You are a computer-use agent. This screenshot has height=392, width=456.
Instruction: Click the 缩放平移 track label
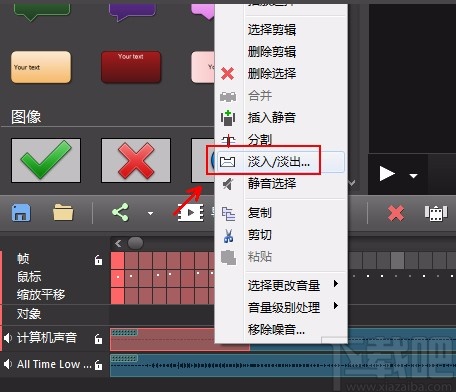[41, 295]
